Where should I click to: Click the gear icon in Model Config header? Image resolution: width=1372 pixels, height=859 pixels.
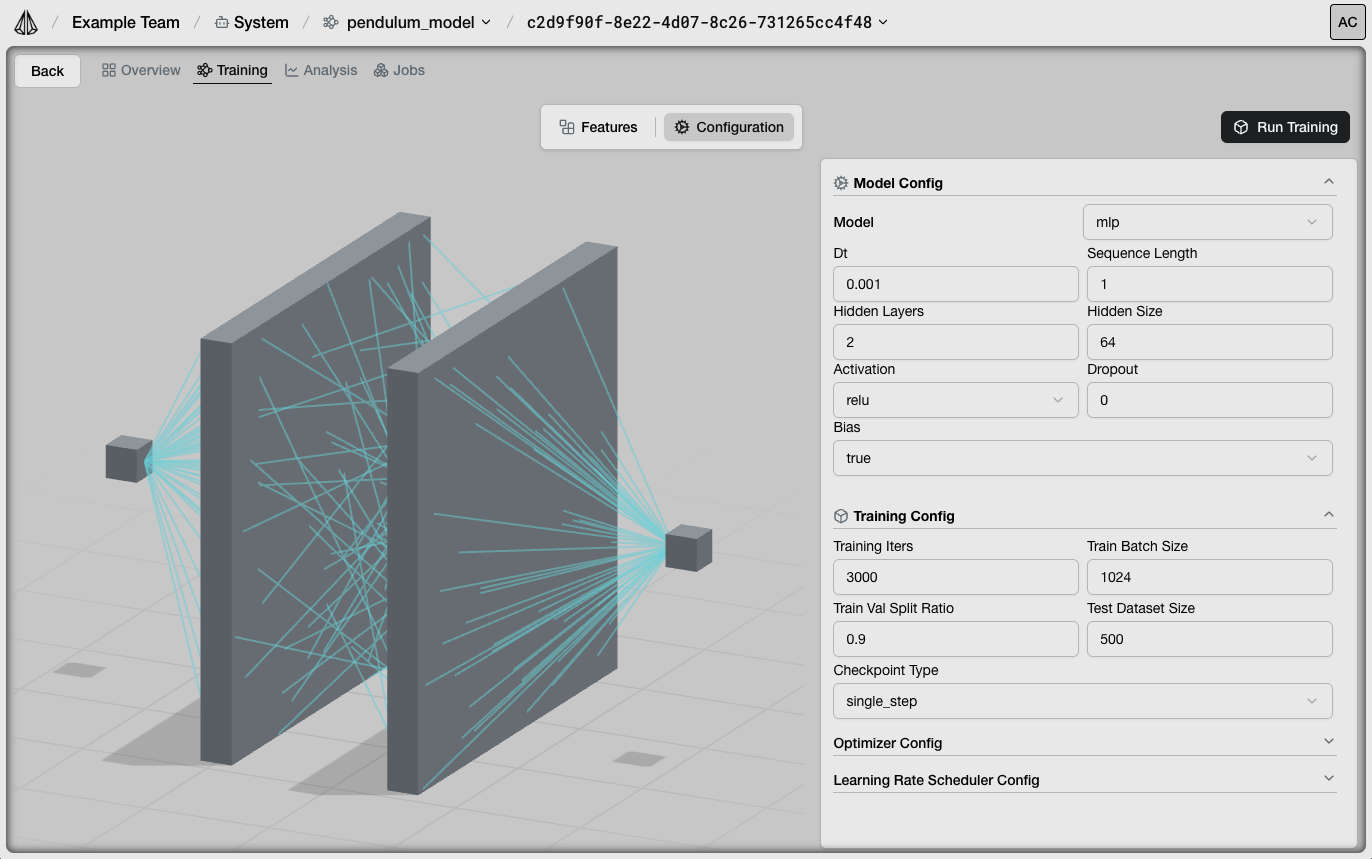840,183
